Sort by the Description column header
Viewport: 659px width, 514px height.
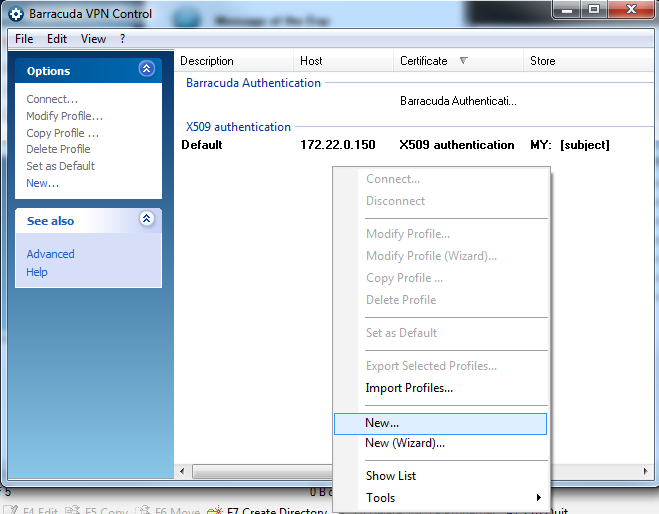coord(234,61)
